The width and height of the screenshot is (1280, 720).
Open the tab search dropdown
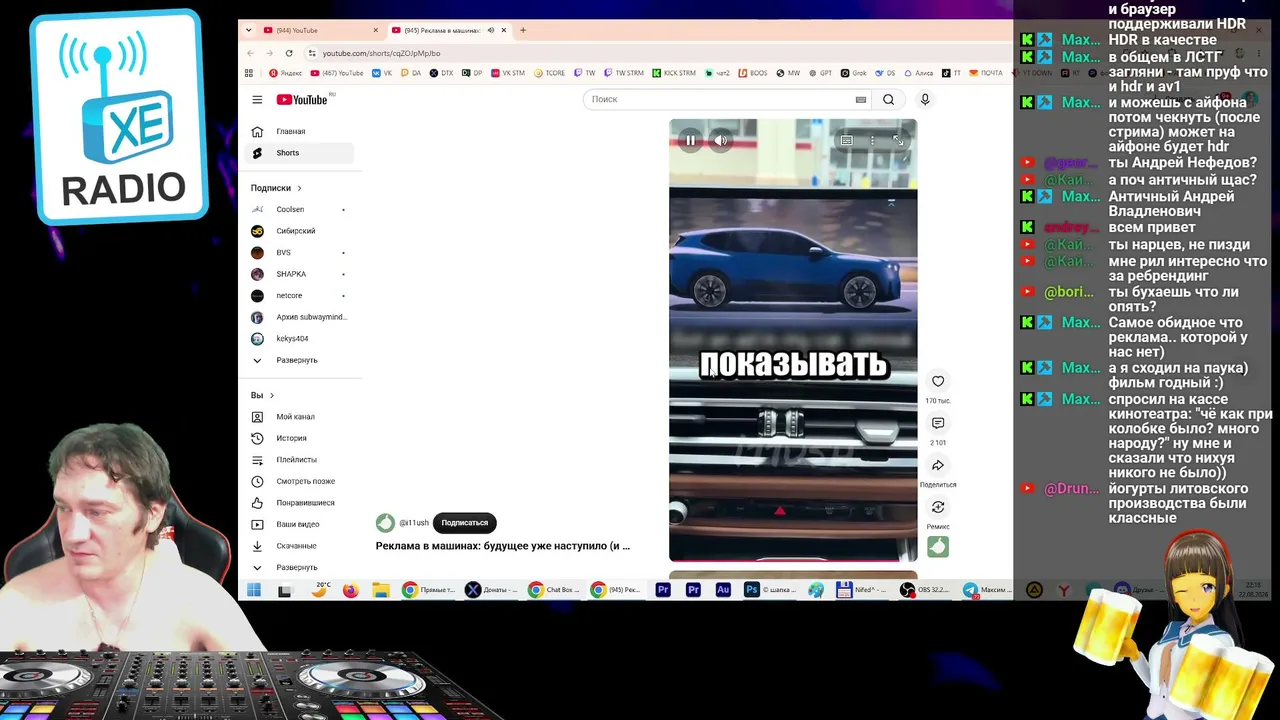coord(248,30)
